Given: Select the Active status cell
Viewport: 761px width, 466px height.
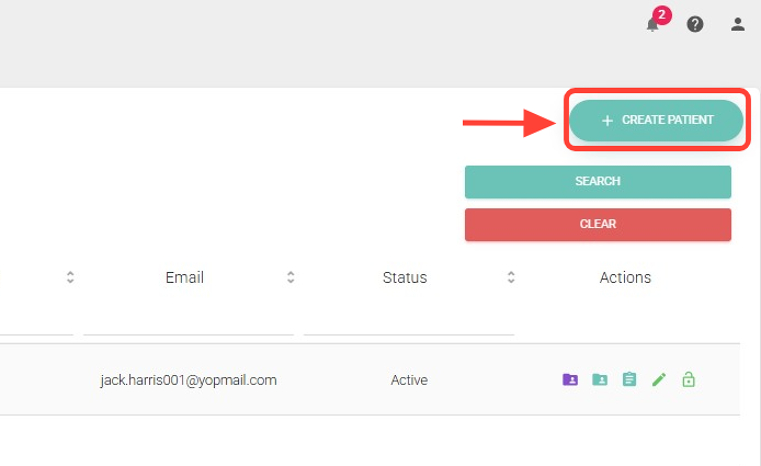Looking at the screenshot, I should click(x=408, y=380).
